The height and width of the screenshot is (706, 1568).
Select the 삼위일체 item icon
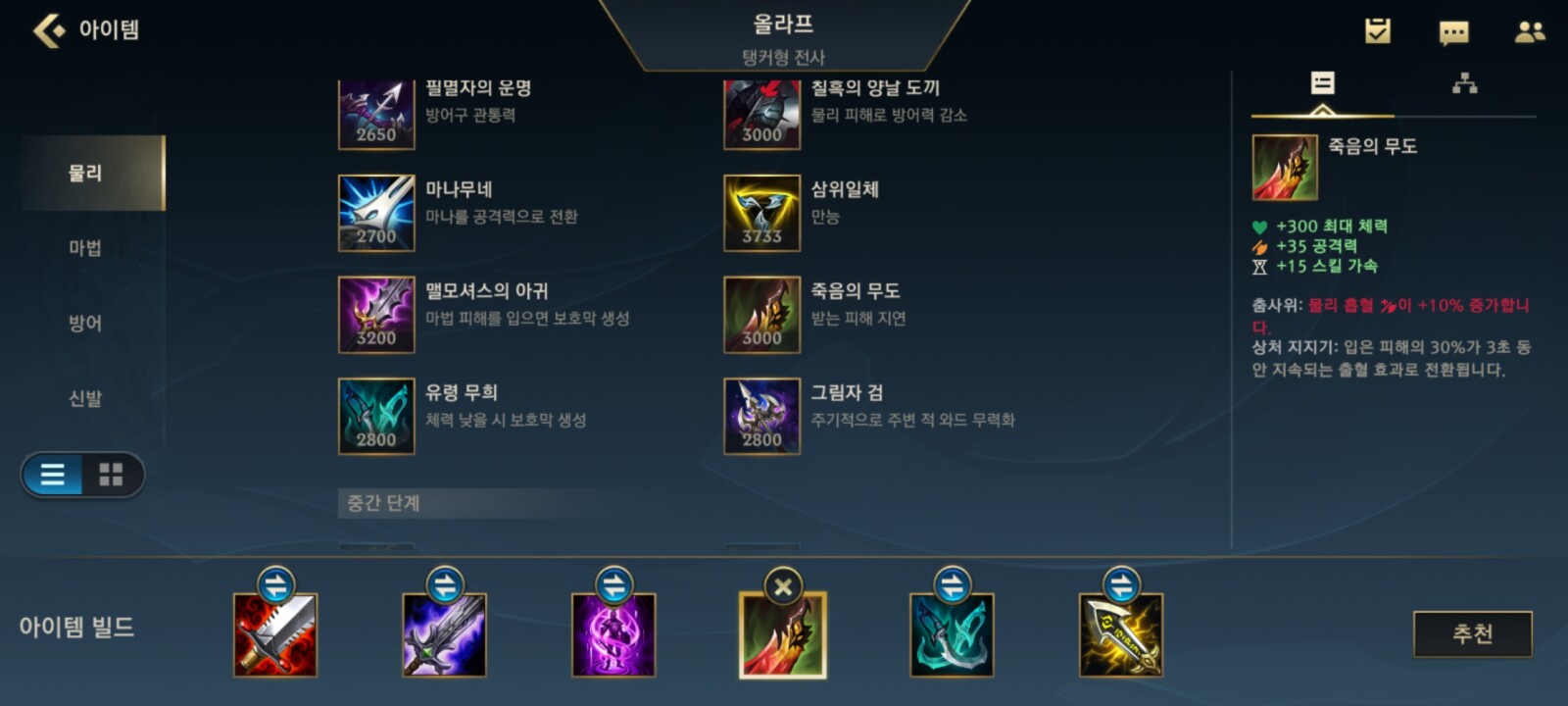(761, 213)
